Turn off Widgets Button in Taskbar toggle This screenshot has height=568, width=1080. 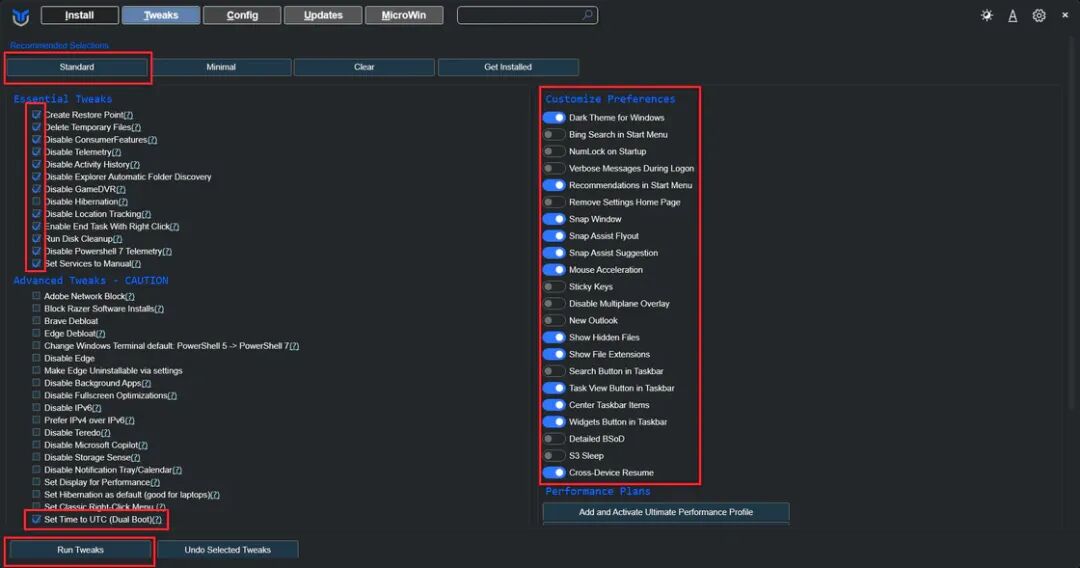(x=554, y=421)
